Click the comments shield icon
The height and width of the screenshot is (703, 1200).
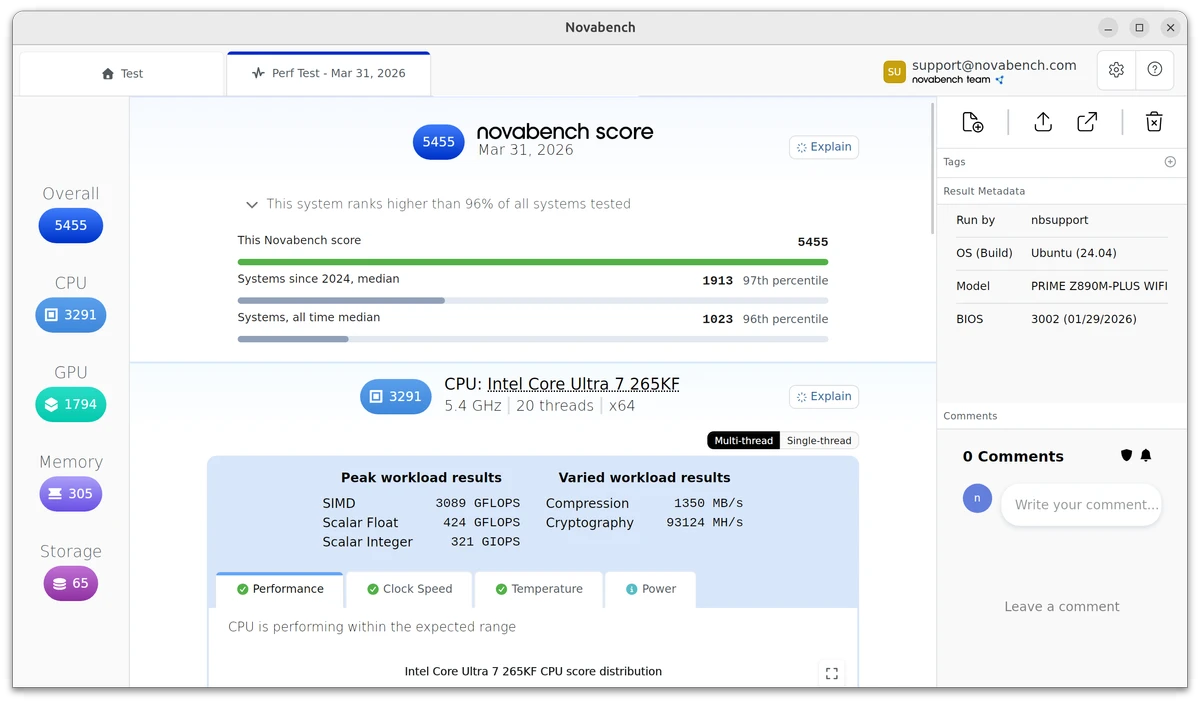pyautogui.click(x=1127, y=456)
